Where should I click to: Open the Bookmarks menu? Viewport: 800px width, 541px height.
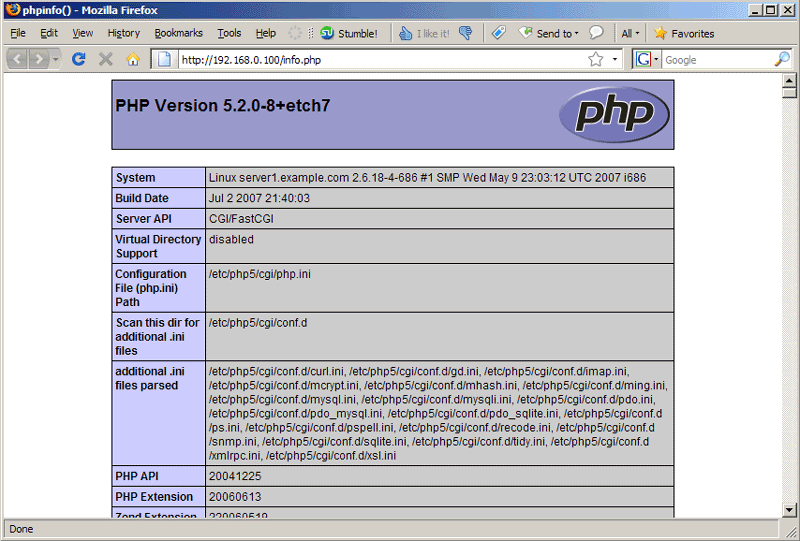pyautogui.click(x=179, y=33)
